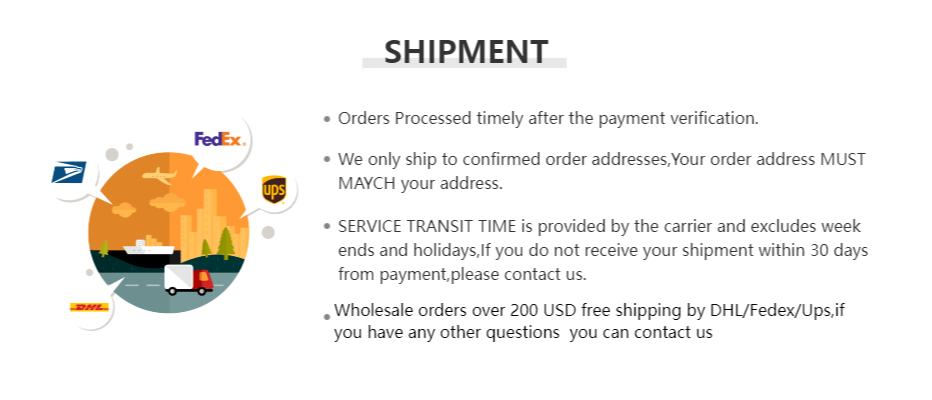Select the cargo ship illustration
Image resolution: width=932 pixels, height=400 pixels.
(x=148, y=246)
